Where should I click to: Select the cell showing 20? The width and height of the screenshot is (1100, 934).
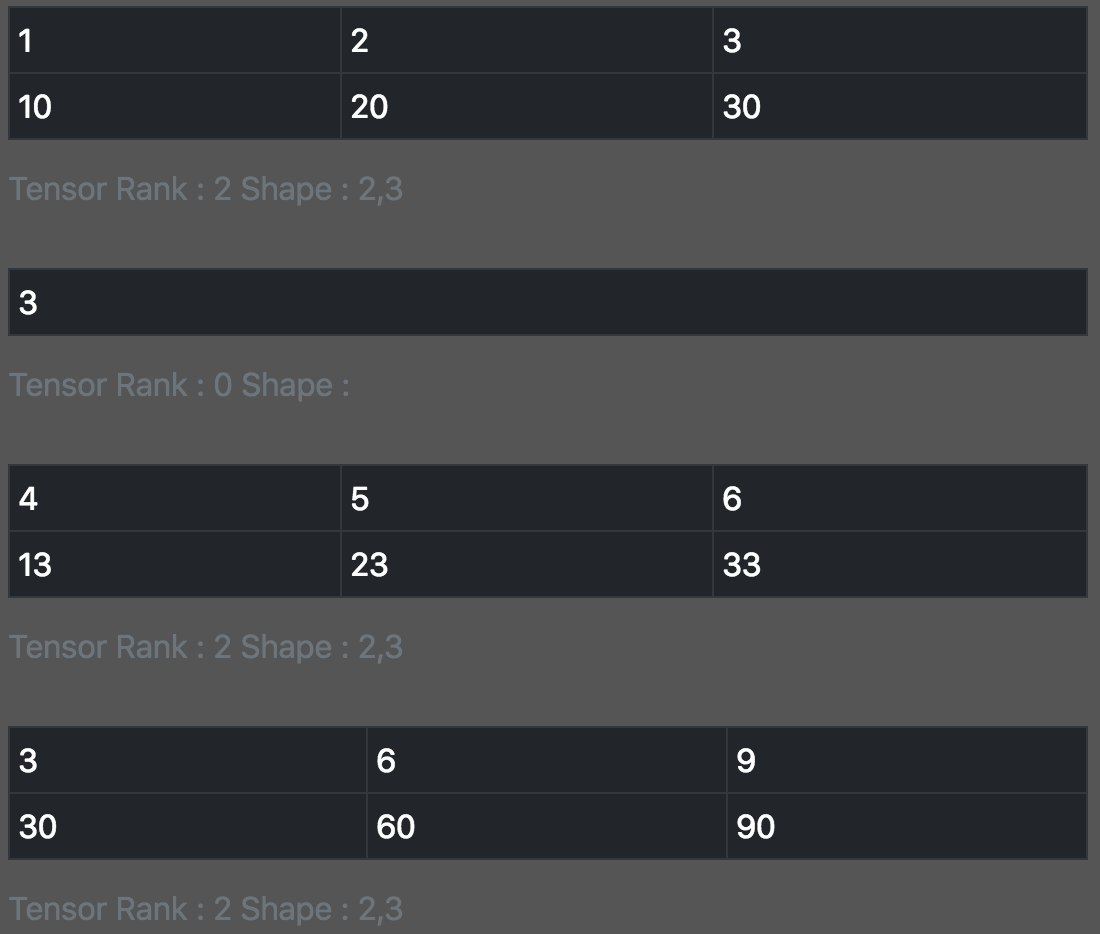pyautogui.click(x=527, y=107)
